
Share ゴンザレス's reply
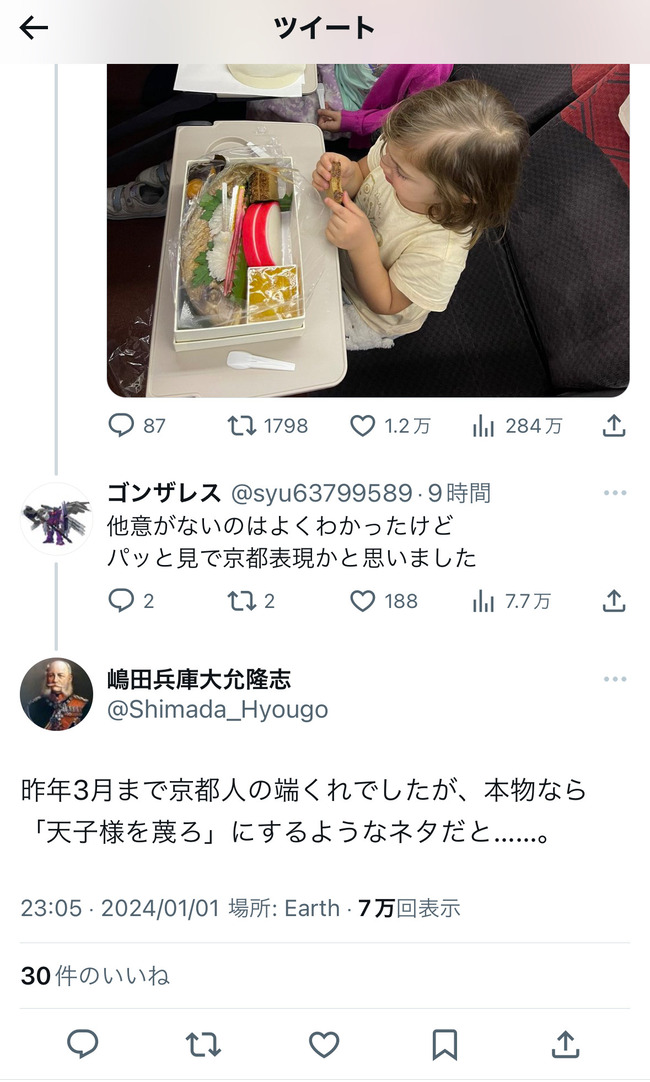pos(613,601)
